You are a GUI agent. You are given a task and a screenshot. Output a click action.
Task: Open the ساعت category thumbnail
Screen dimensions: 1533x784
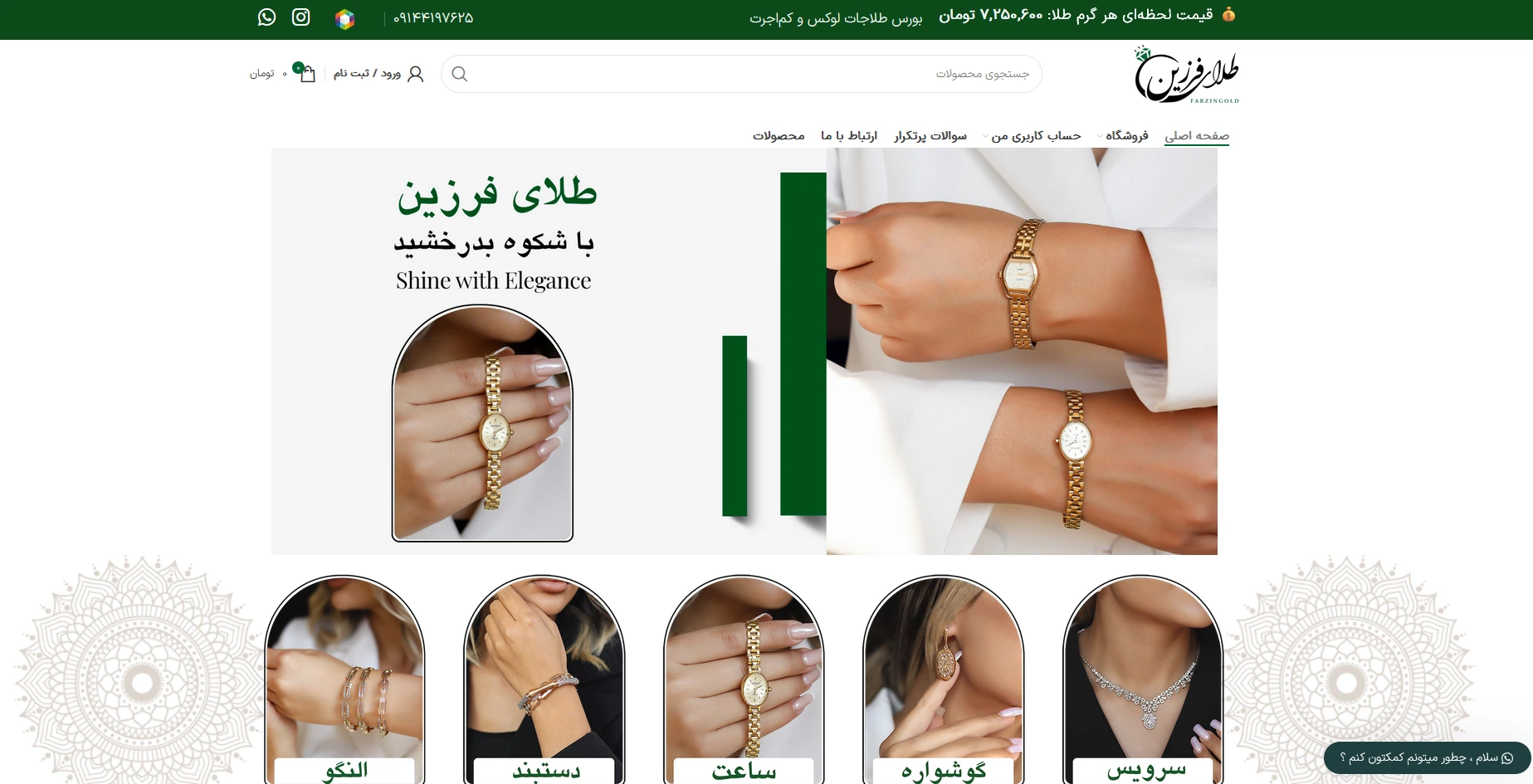(x=744, y=680)
